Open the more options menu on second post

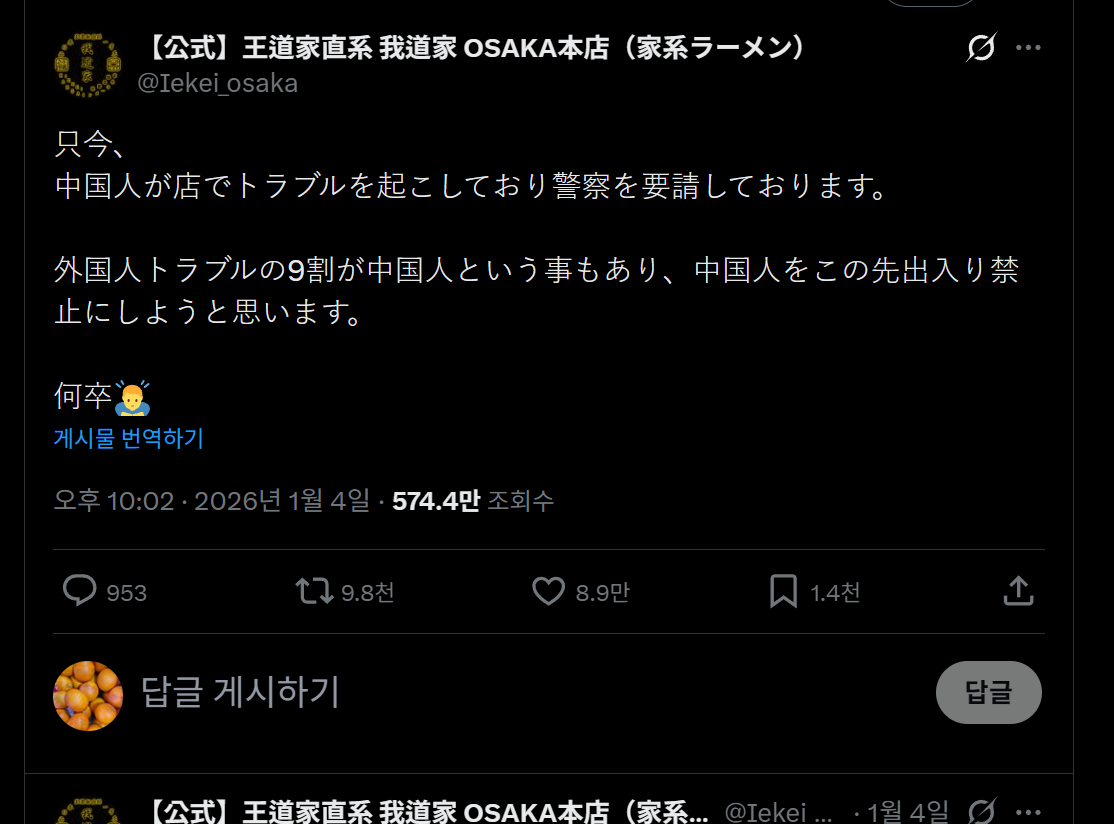(1028, 811)
